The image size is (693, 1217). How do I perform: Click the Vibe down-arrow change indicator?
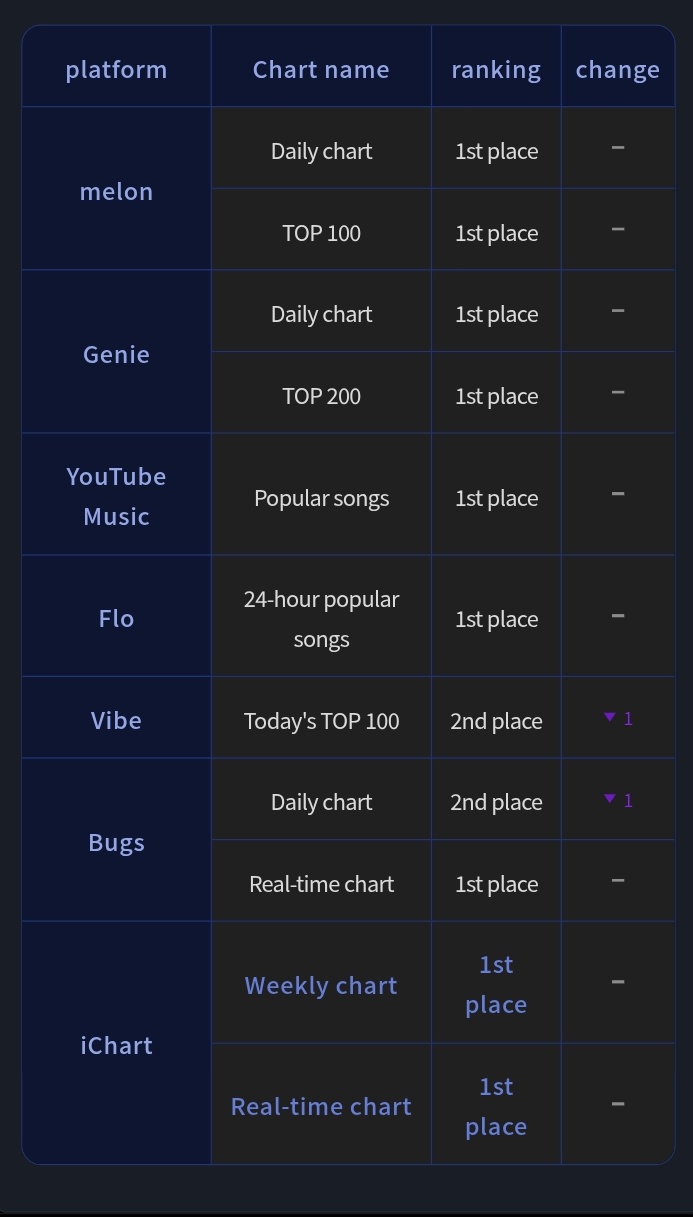coord(617,718)
